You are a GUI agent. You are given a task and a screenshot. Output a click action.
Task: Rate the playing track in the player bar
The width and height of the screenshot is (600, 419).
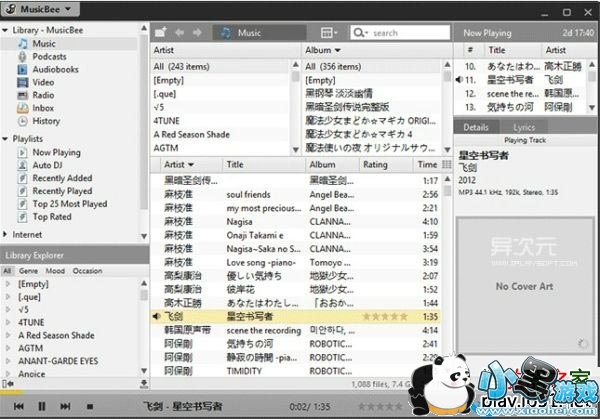click(x=380, y=406)
